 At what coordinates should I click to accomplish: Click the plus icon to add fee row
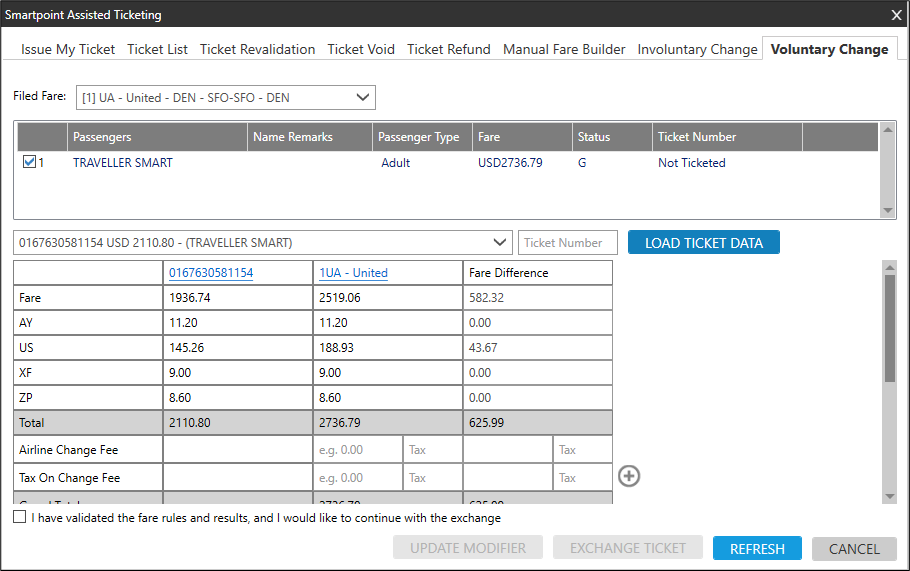(x=629, y=476)
